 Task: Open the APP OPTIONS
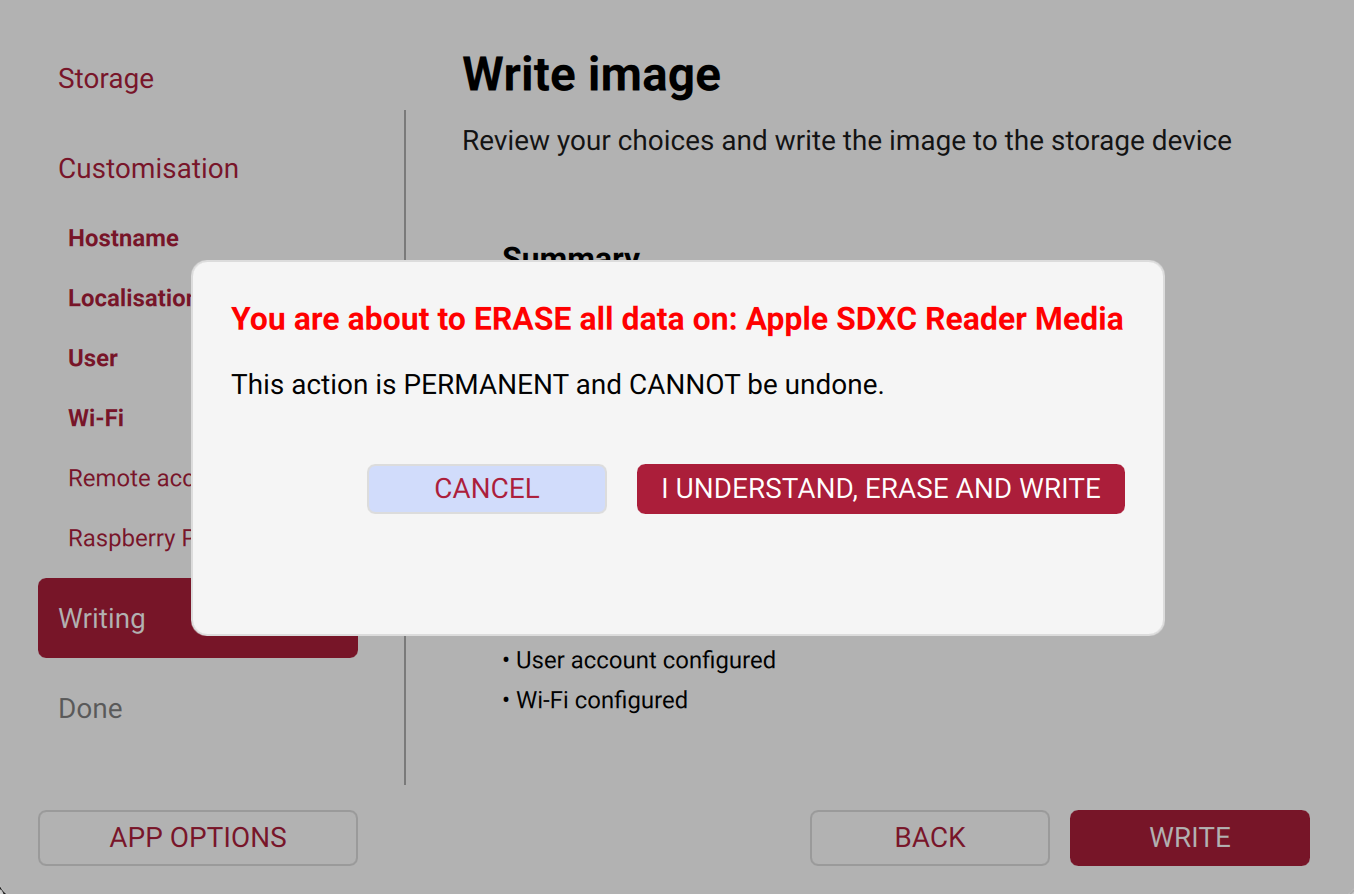click(x=197, y=837)
